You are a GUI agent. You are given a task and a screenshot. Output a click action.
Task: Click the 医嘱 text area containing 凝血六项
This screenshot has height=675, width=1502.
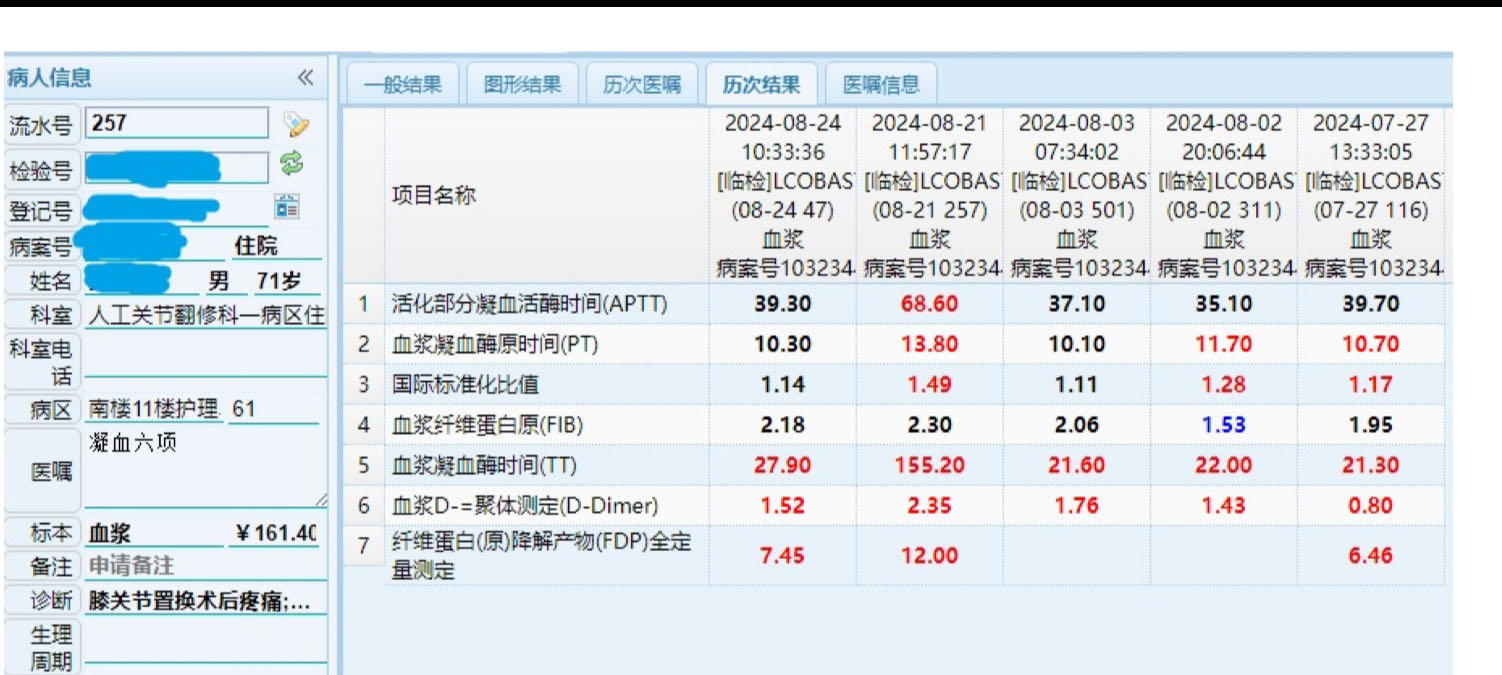click(205, 470)
